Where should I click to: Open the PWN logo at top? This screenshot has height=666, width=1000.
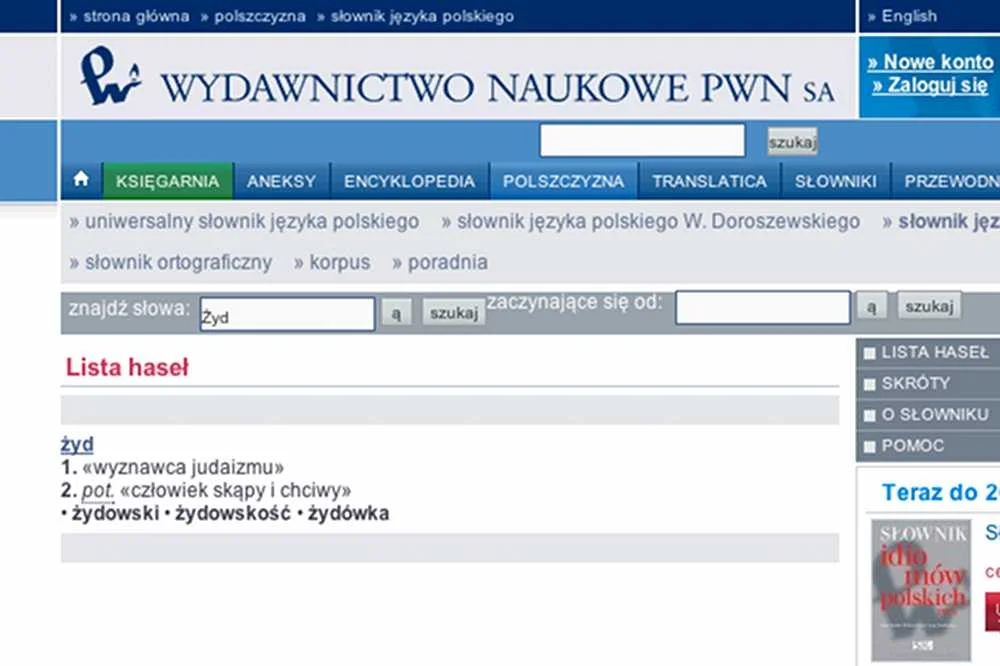[110, 76]
